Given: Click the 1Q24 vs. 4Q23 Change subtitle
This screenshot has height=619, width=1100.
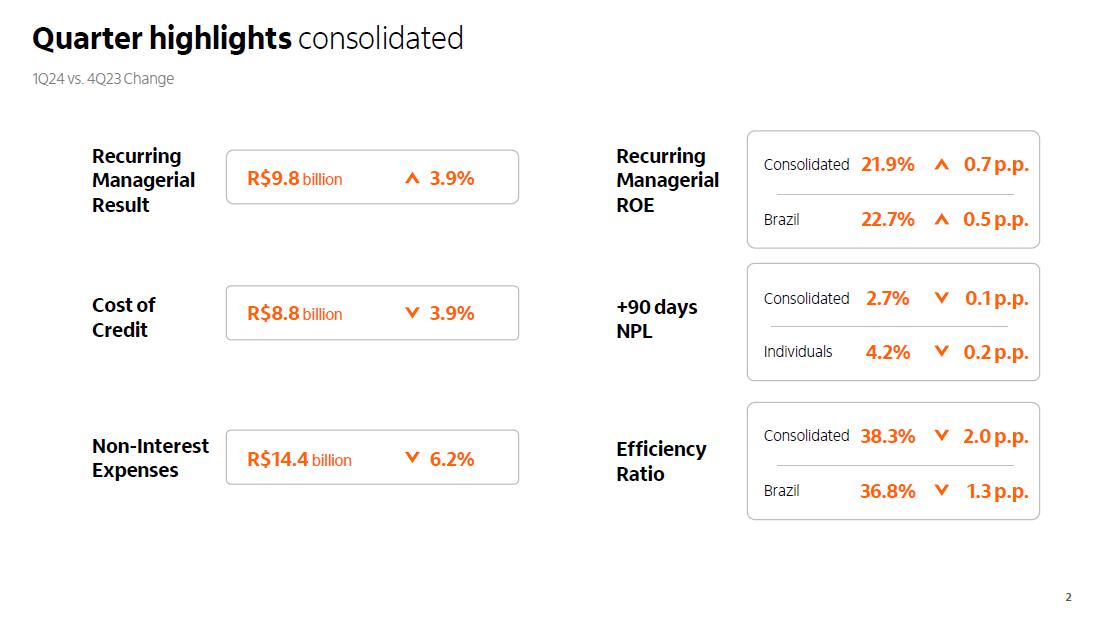Looking at the screenshot, I should pos(103,79).
